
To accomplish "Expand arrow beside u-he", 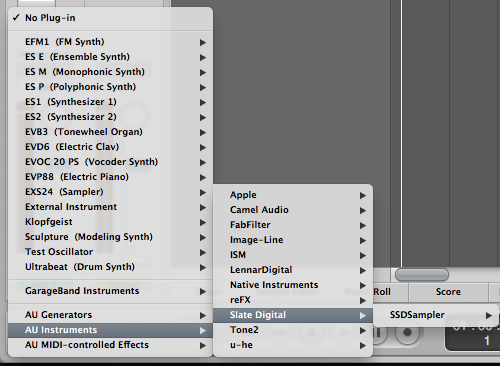I will (x=363, y=346).
